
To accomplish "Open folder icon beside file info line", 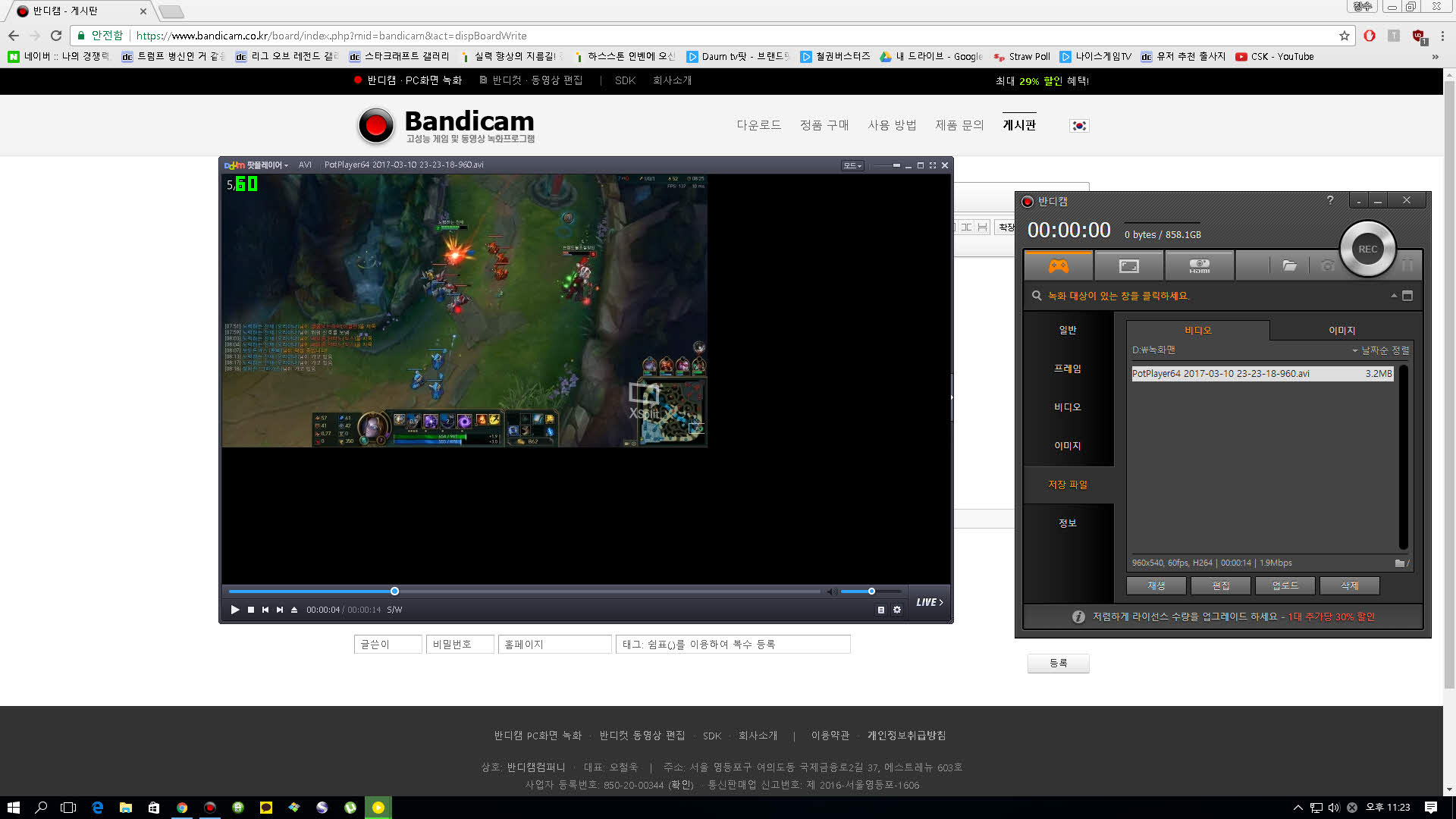I will coord(1401,563).
